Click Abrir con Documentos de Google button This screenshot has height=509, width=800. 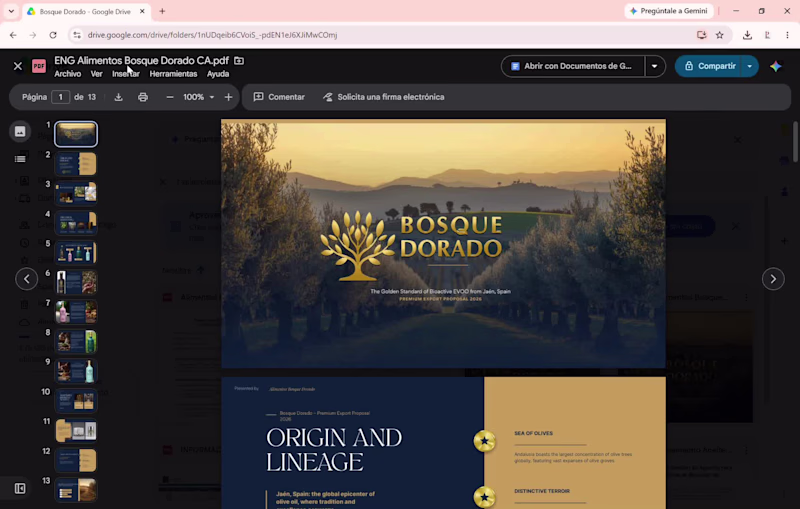573,66
